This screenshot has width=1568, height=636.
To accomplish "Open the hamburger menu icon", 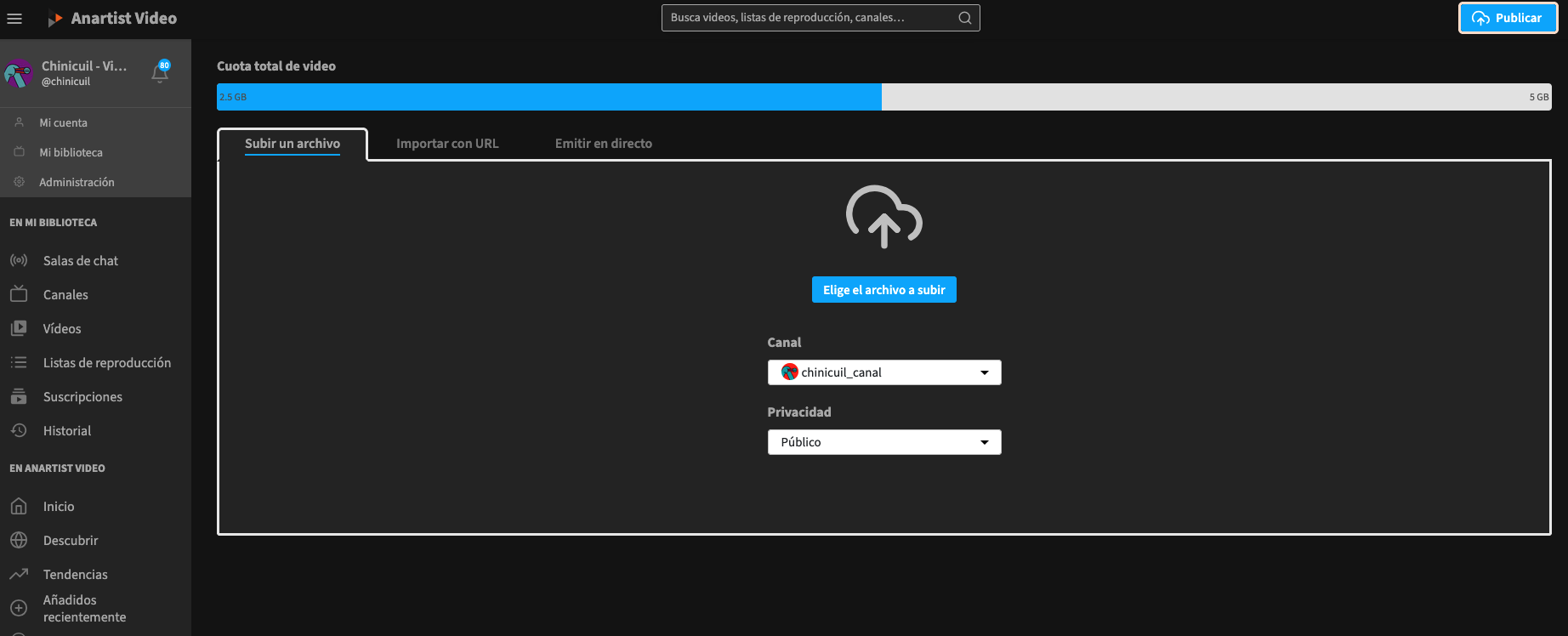I will coord(14,18).
